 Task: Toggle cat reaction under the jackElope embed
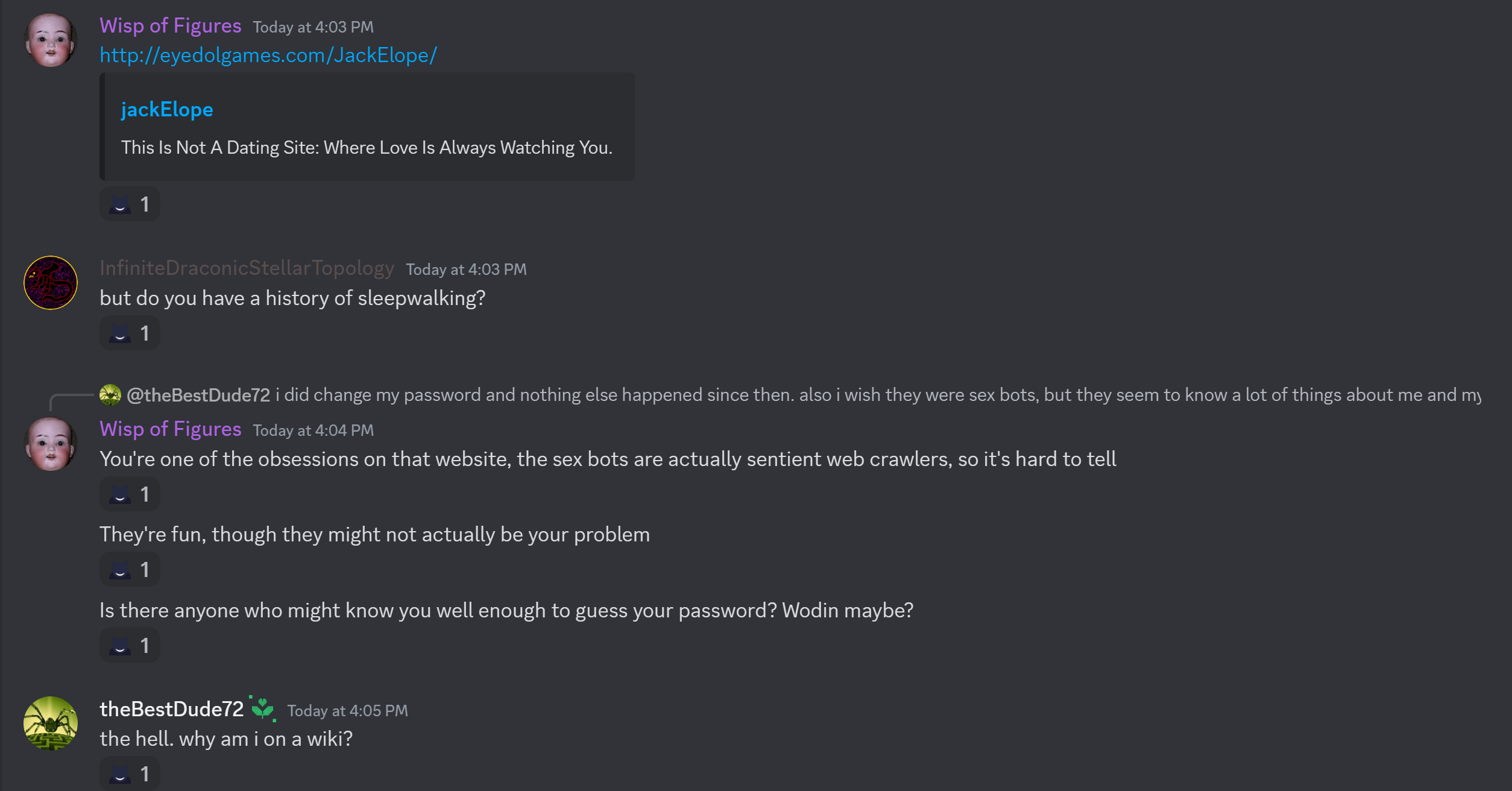pyautogui.click(x=130, y=204)
